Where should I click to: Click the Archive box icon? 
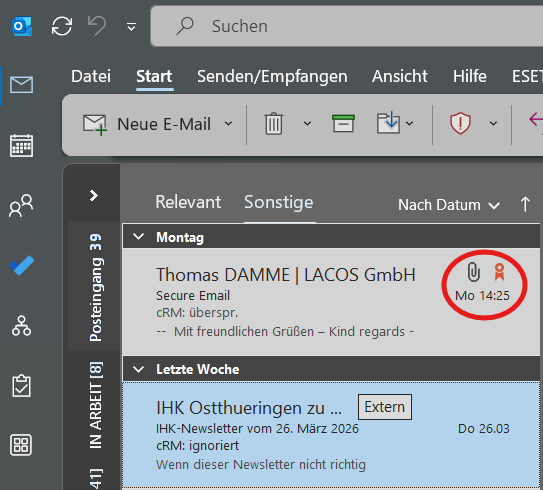(x=343, y=124)
